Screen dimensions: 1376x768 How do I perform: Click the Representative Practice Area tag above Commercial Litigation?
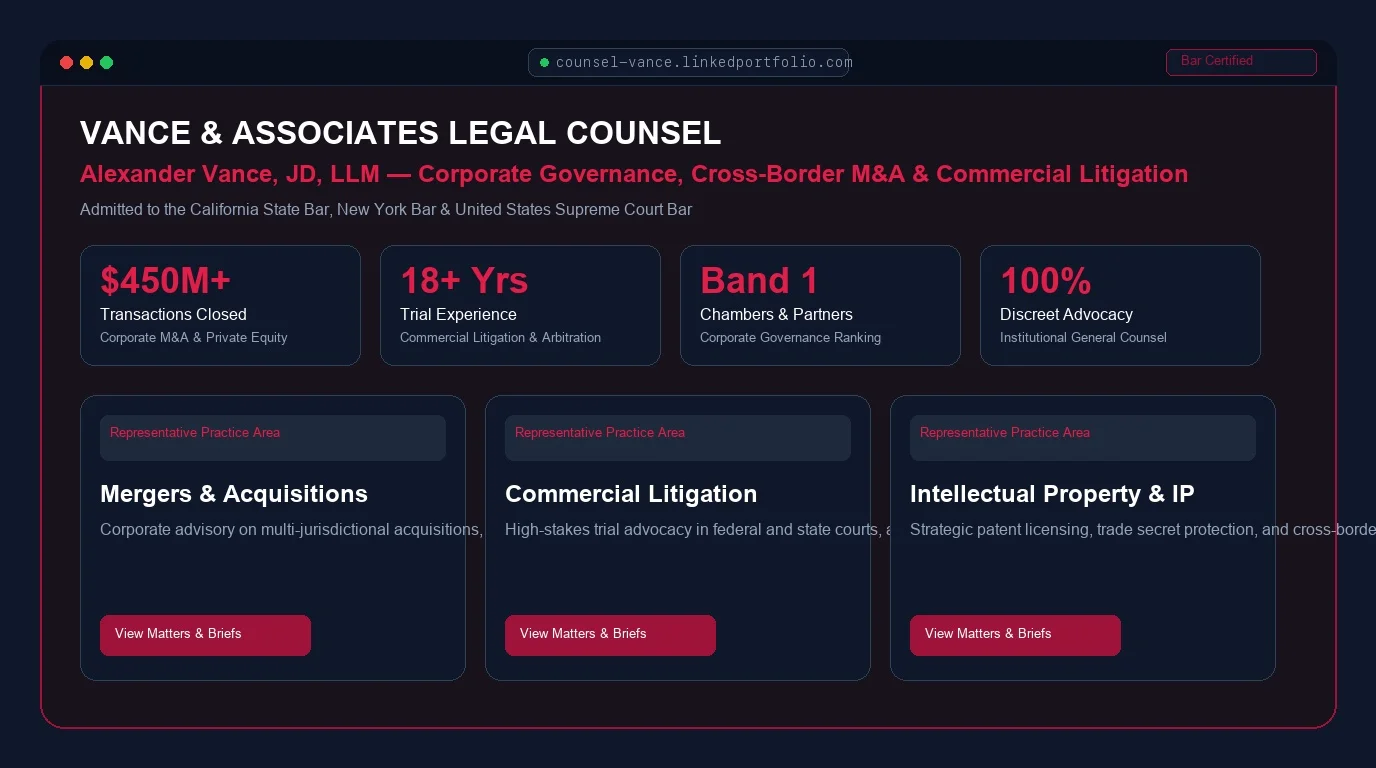678,438
